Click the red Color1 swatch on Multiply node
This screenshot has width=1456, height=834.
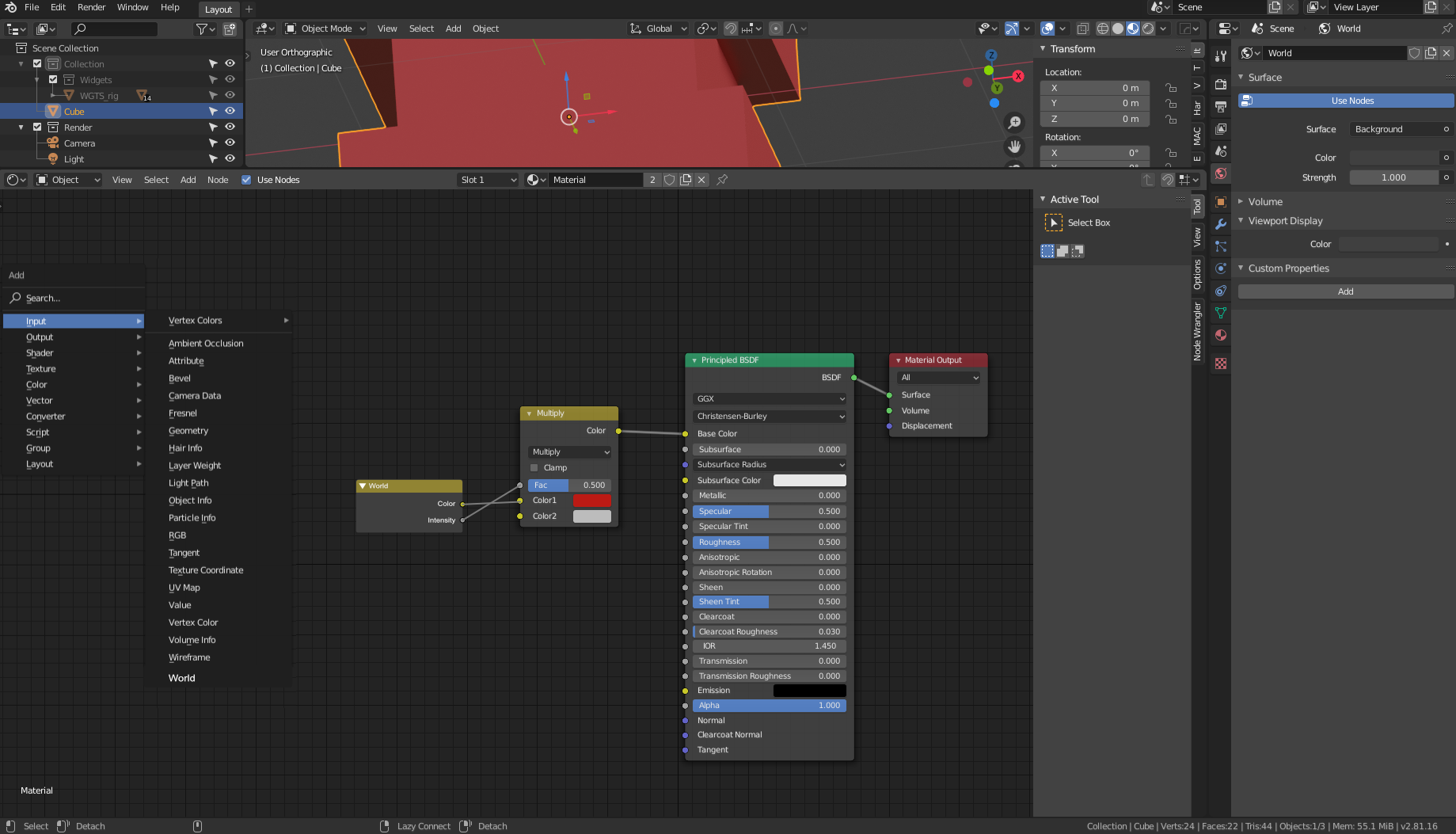592,501
